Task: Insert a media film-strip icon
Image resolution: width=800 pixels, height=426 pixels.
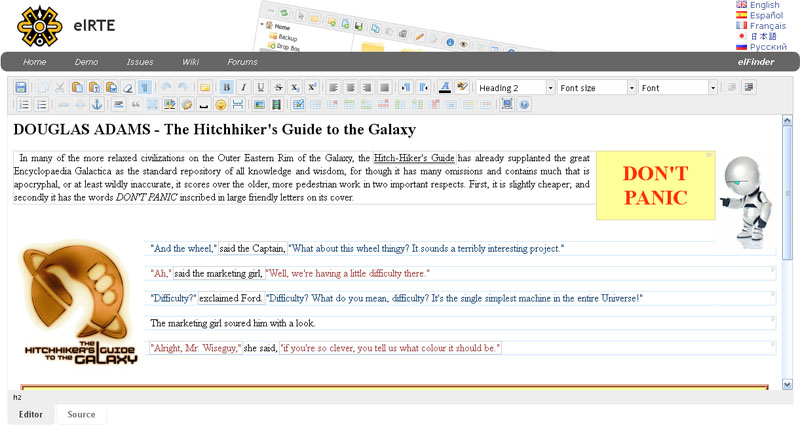Action: [x=277, y=105]
